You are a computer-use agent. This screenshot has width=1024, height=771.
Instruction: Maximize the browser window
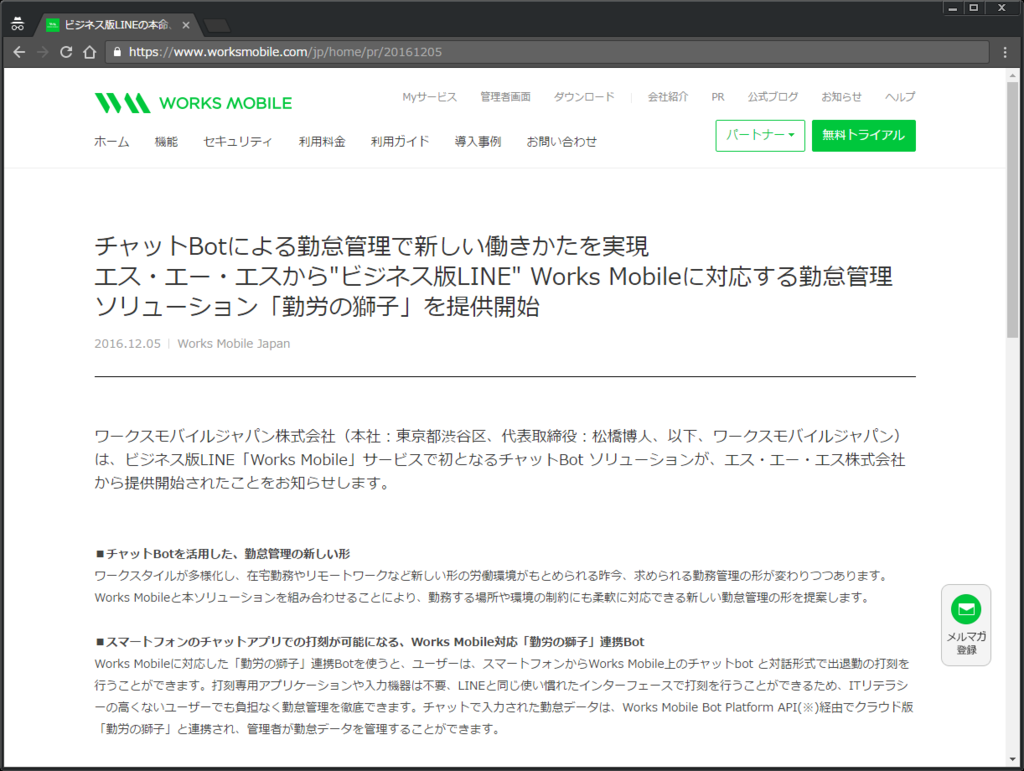click(974, 8)
